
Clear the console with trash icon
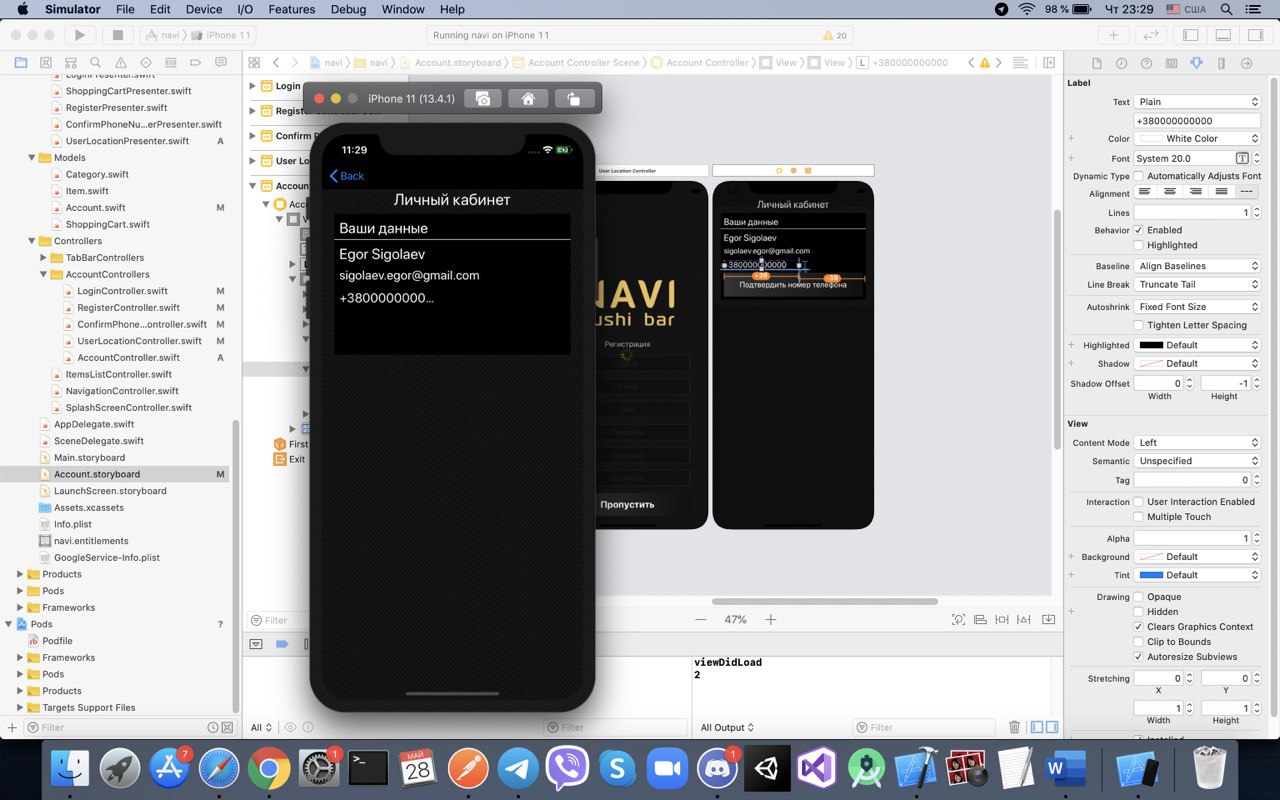point(1014,727)
